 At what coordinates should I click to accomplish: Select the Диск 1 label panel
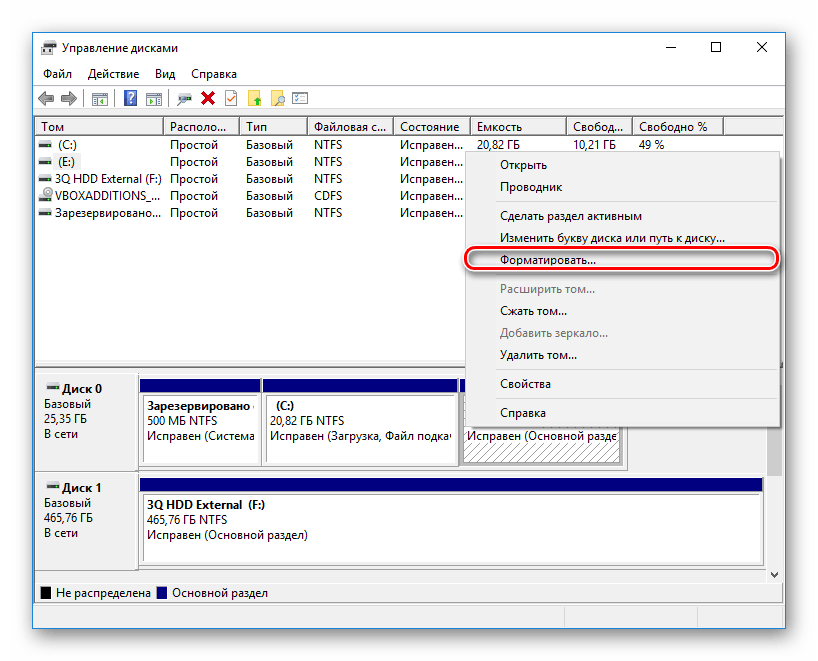(86, 510)
